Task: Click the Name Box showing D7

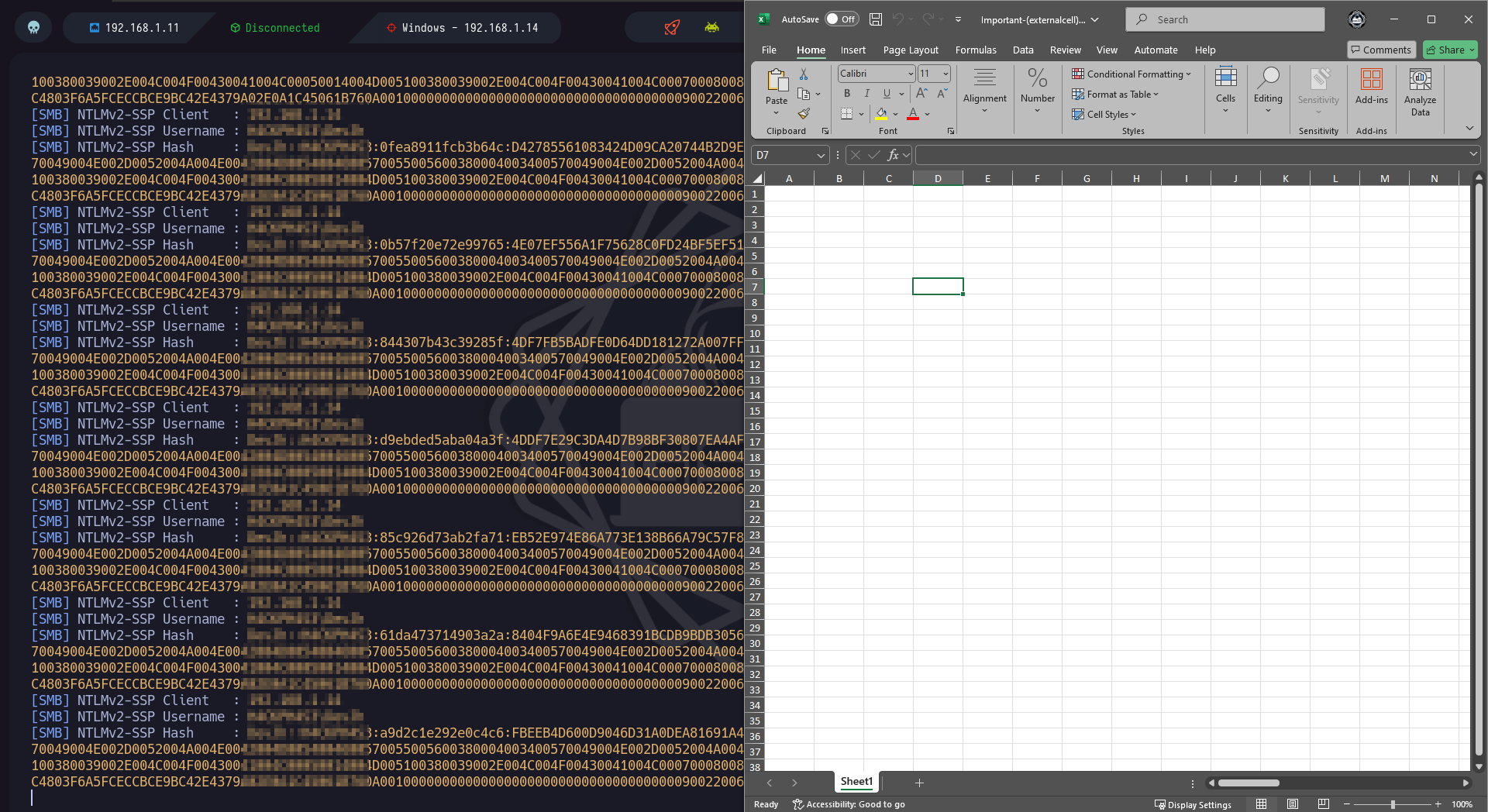Action: tap(790, 156)
